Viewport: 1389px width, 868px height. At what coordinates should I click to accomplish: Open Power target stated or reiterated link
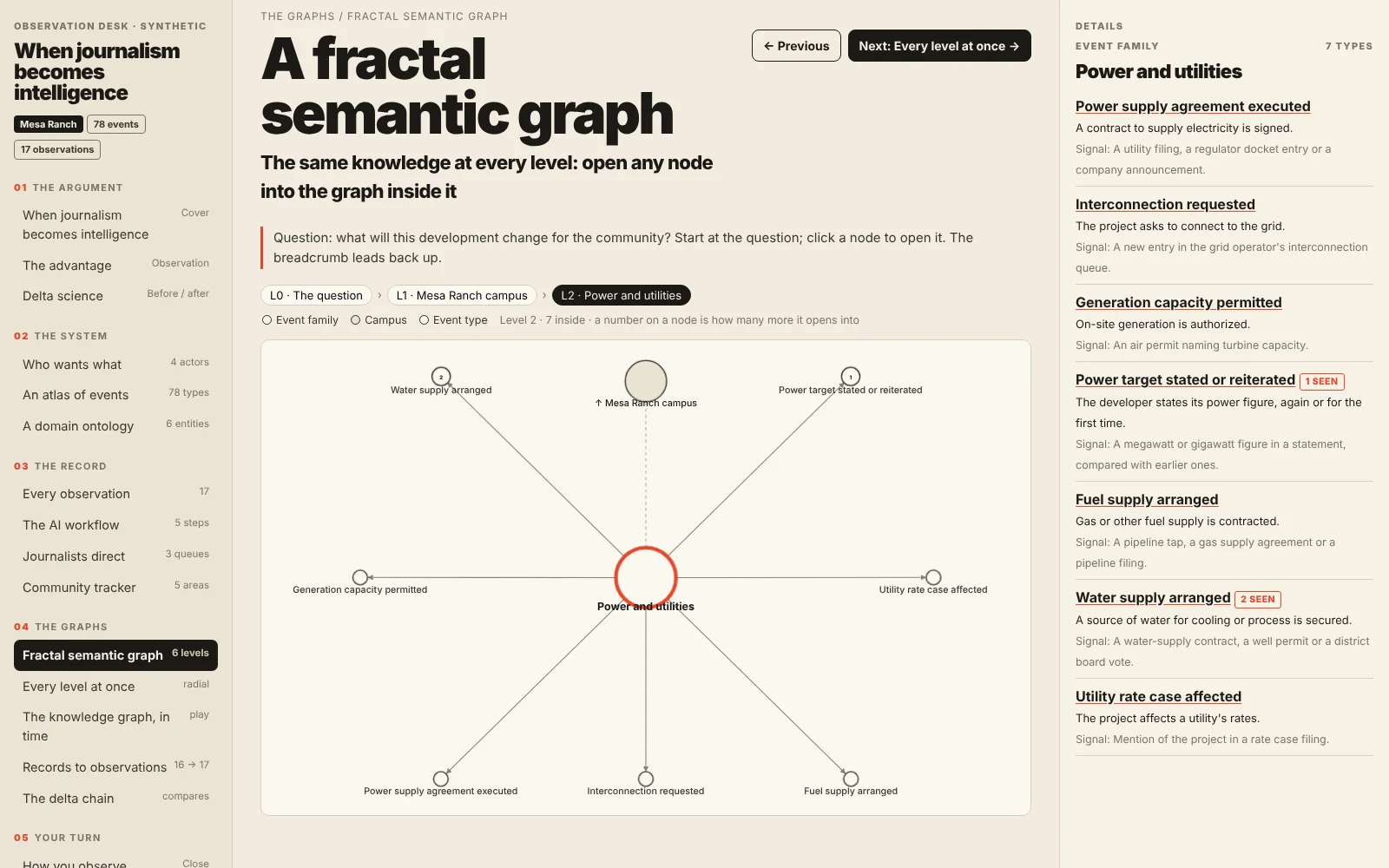1185,380
